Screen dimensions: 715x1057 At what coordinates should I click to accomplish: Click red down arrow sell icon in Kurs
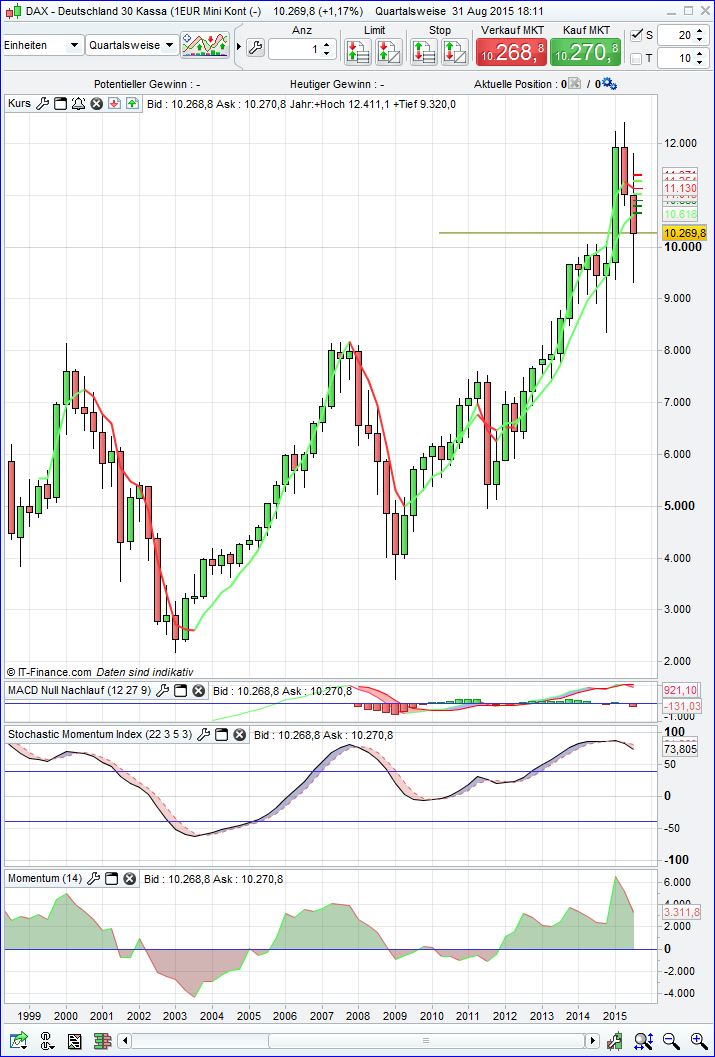coord(114,104)
